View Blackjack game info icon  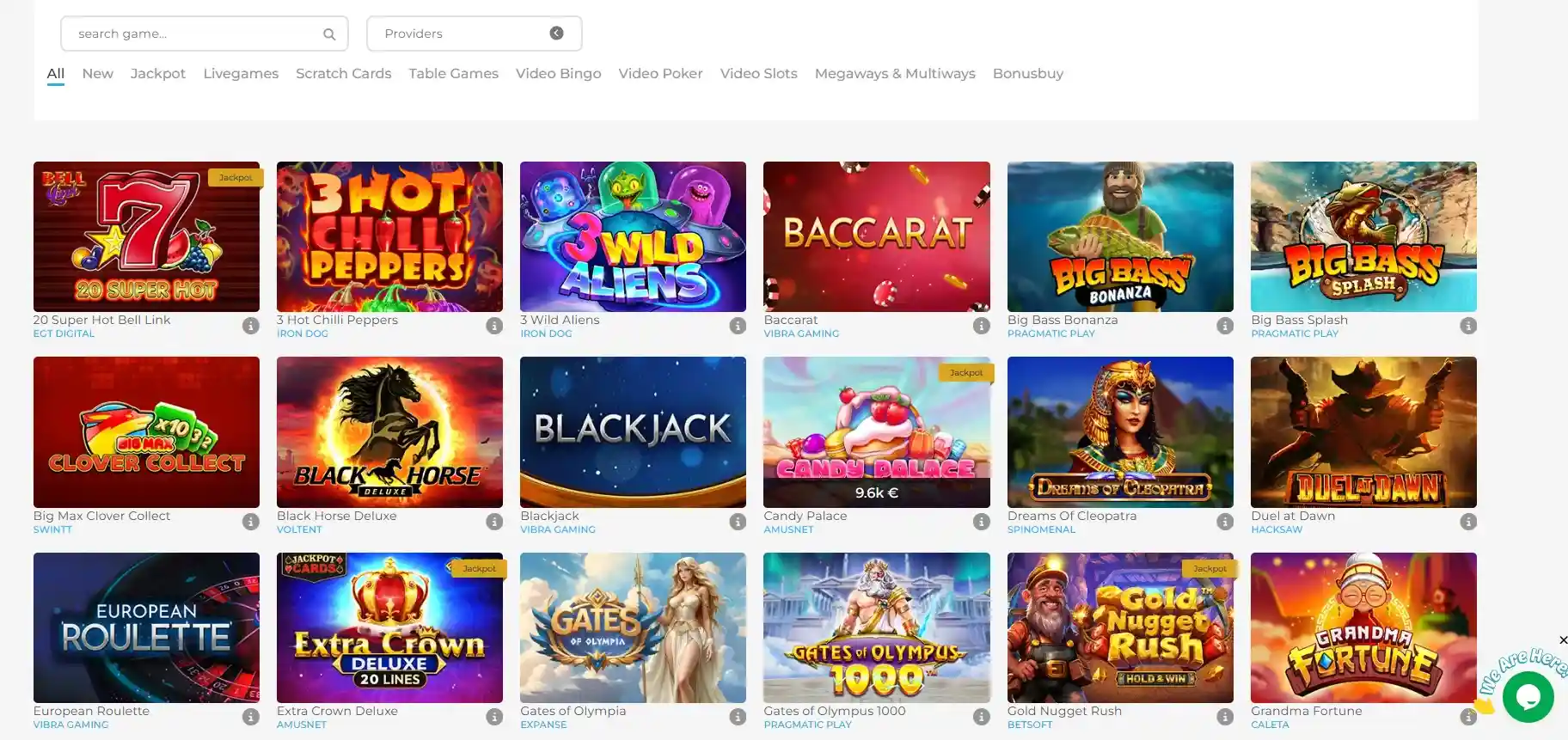pyautogui.click(x=738, y=522)
